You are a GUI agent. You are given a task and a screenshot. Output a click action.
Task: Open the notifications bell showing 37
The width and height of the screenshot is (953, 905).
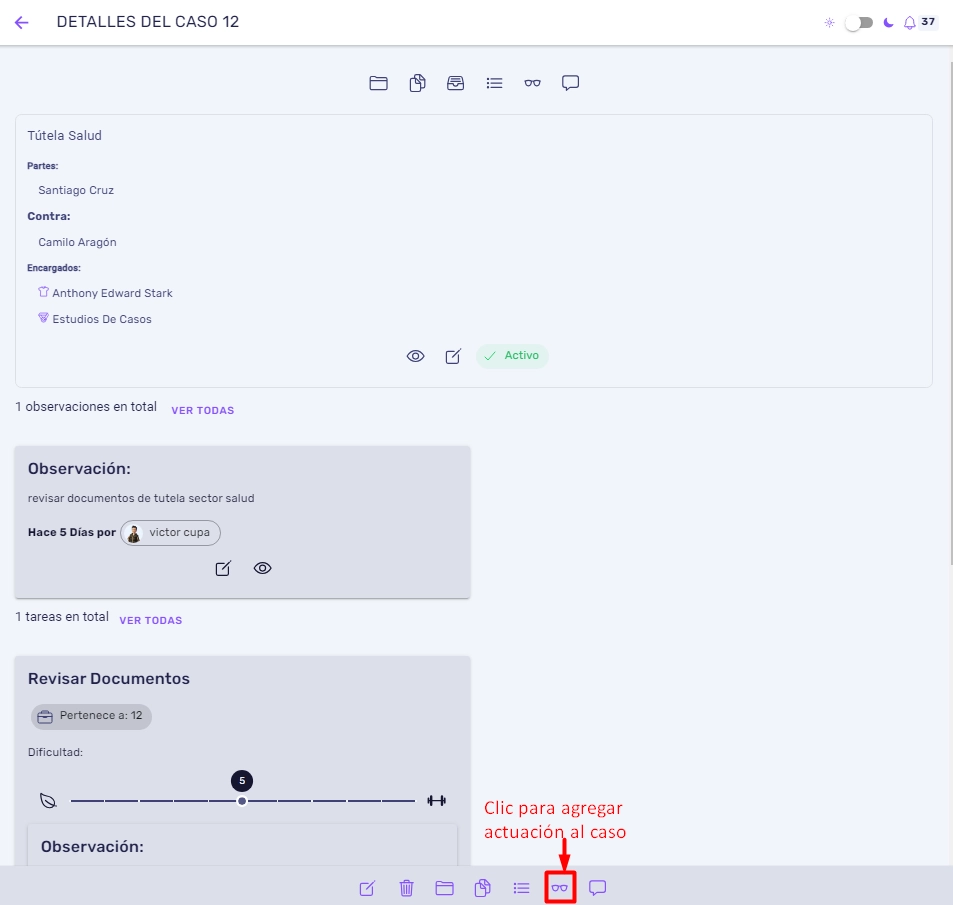(x=909, y=23)
